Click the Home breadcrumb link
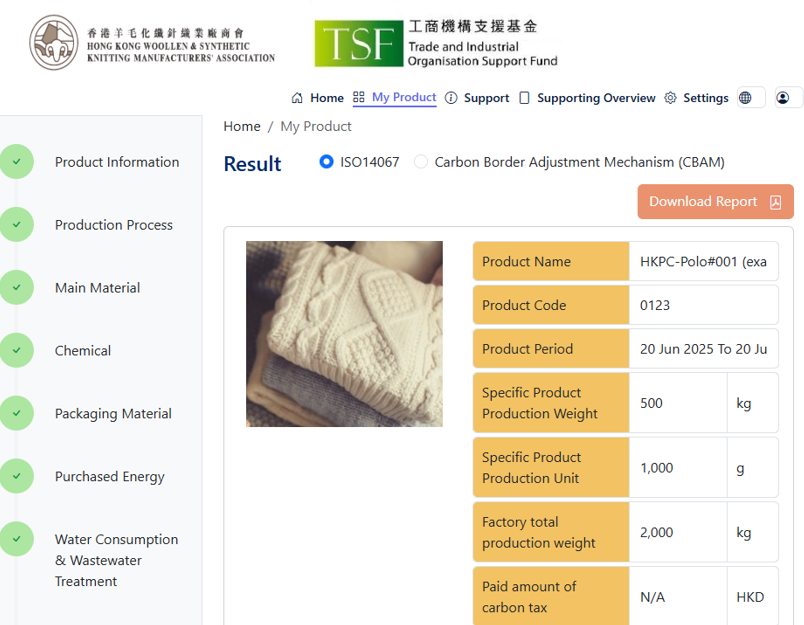 (x=242, y=126)
